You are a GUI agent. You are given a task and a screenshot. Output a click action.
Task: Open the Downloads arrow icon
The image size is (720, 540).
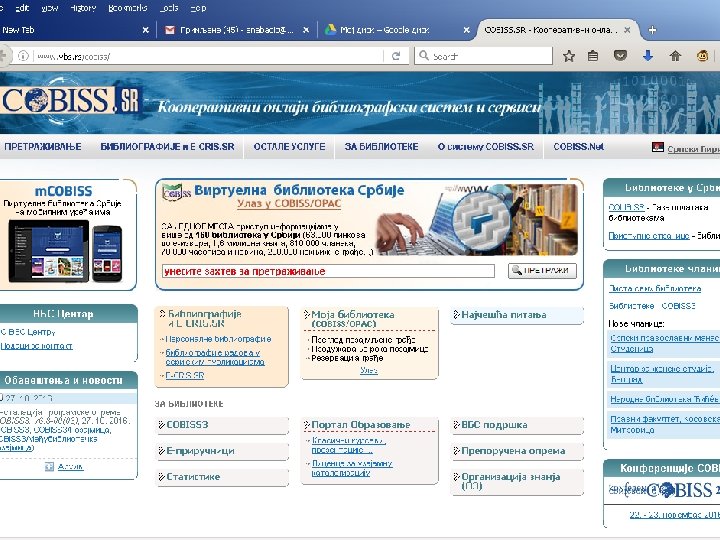[x=648, y=56]
